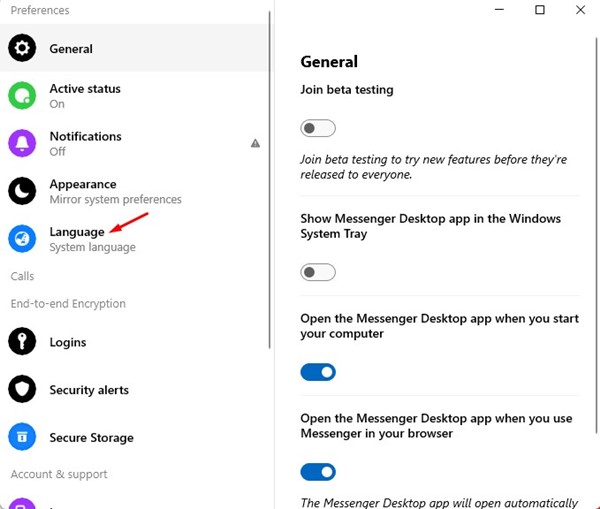Click the green Active status icon
600x509 pixels.
[22, 95]
